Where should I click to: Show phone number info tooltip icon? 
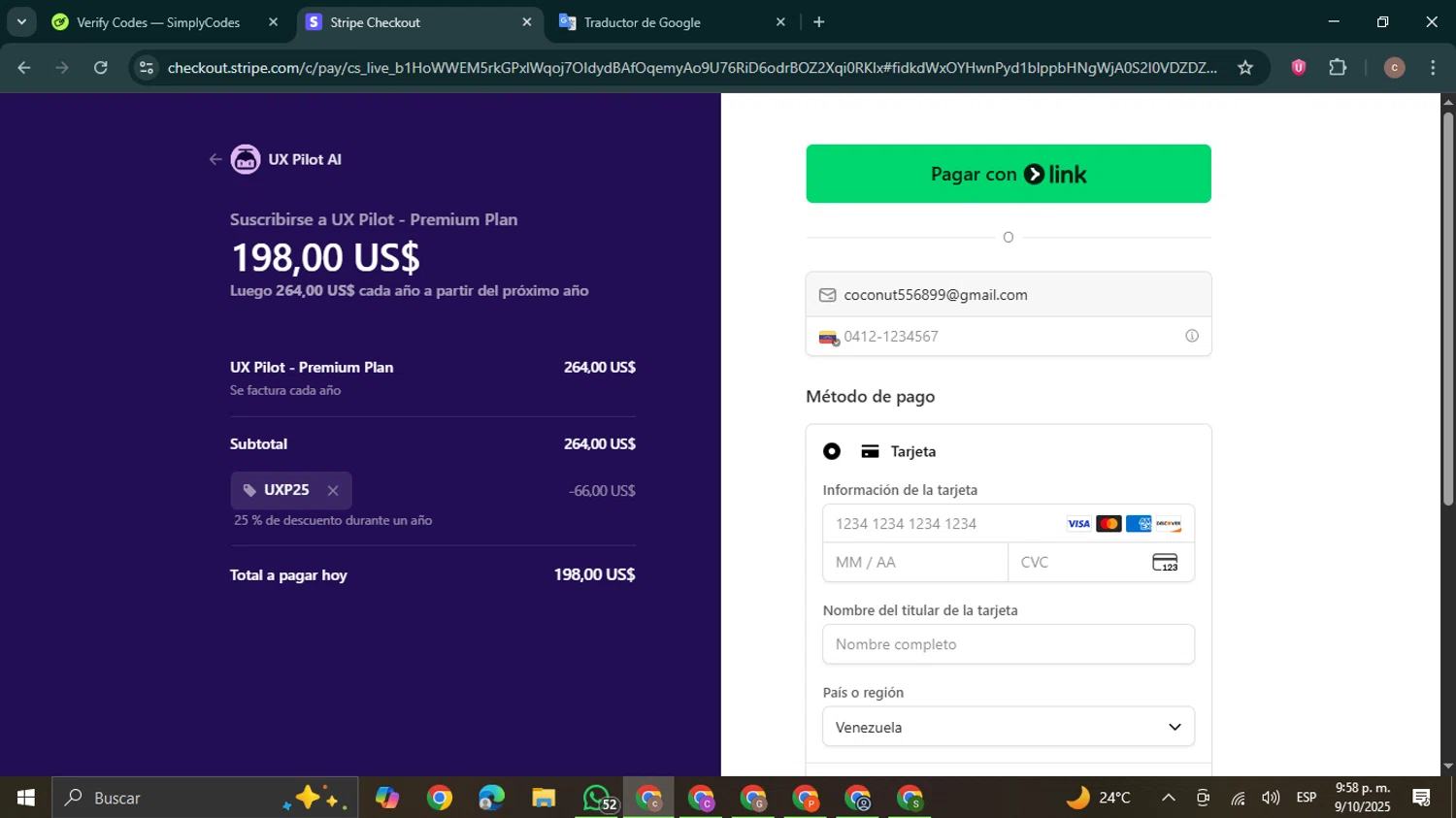pyautogui.click(x=1192, y=336)
